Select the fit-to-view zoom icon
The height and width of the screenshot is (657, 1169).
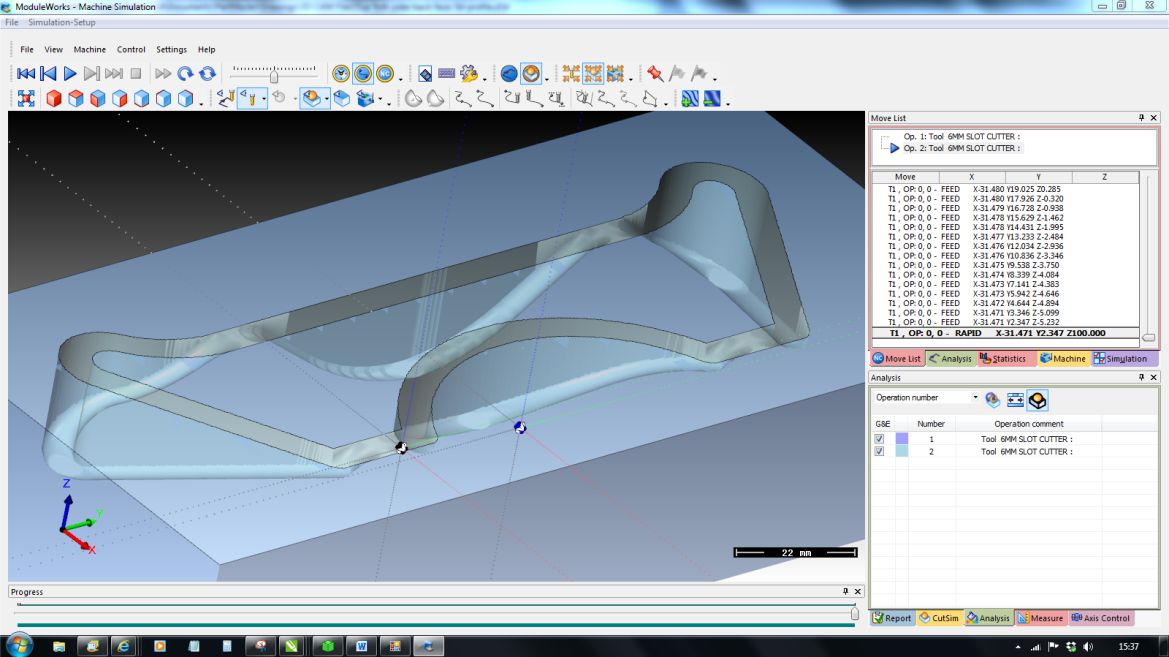pos(25,98)
